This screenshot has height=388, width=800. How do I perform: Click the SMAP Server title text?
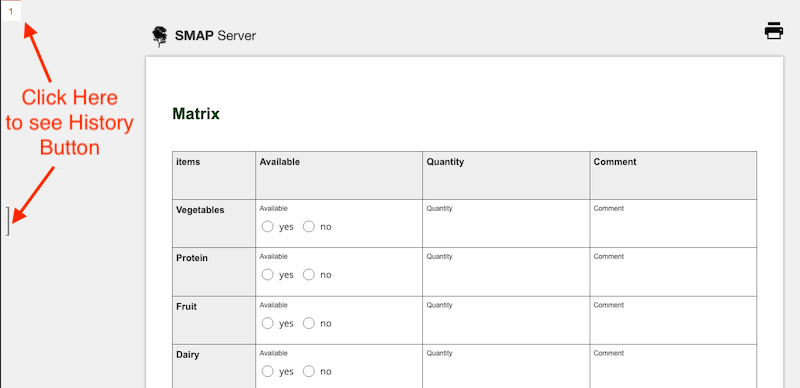tap(215, 36)
